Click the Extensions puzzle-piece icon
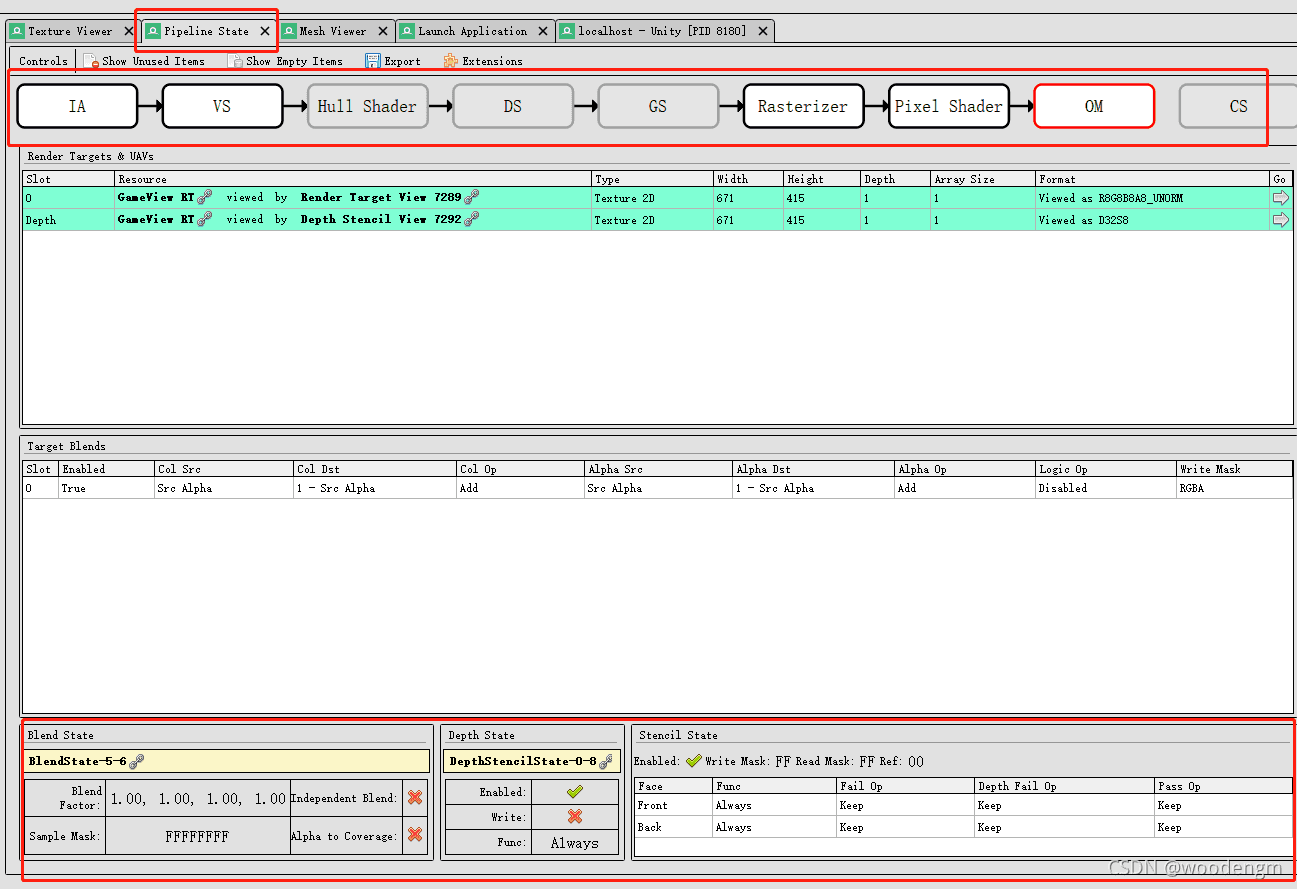This screenshot has height=889, width=1297. pyautogui.click(x=451, y=61)
